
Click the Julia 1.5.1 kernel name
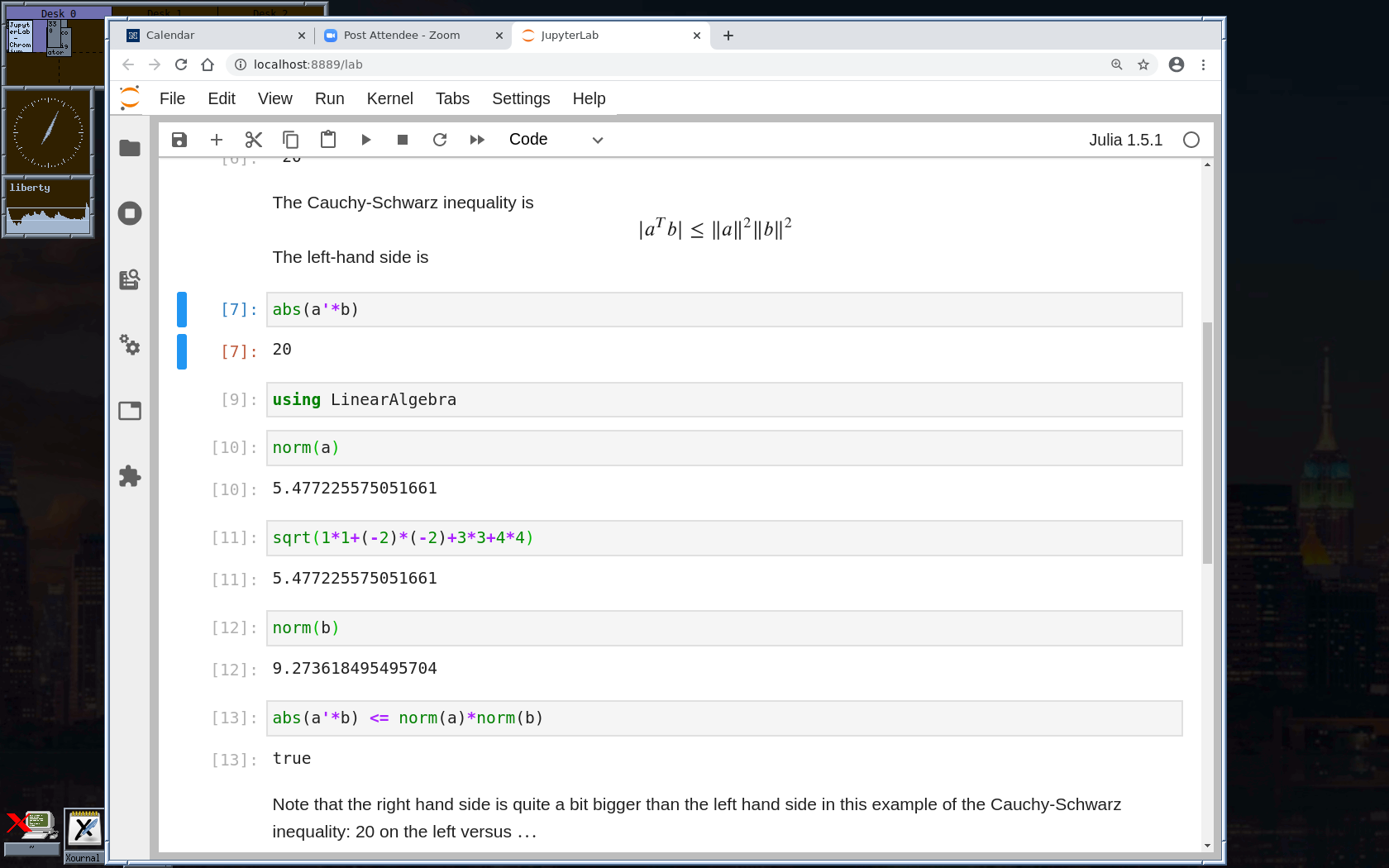pyautogui.click(x=1125, y=140)
